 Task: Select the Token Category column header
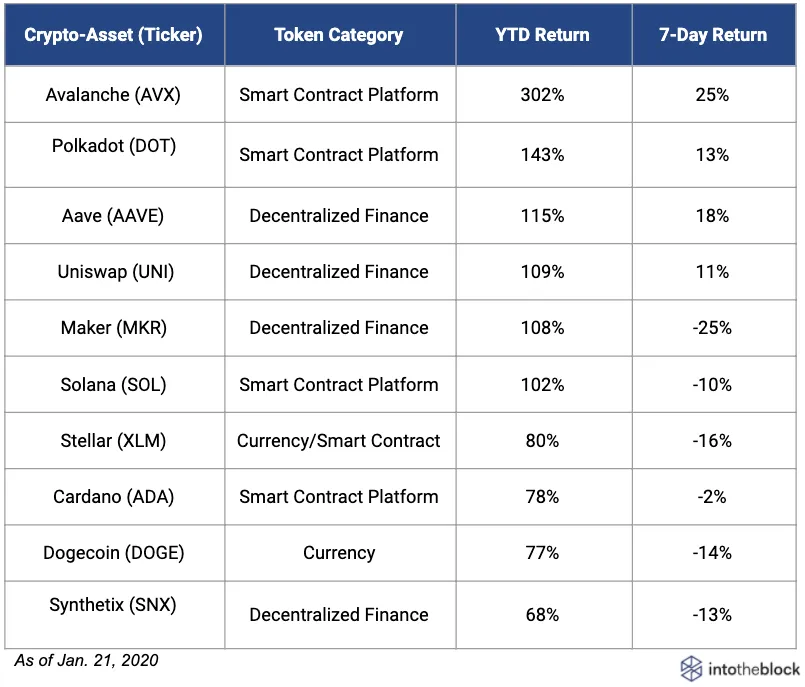tap(339, 34)
